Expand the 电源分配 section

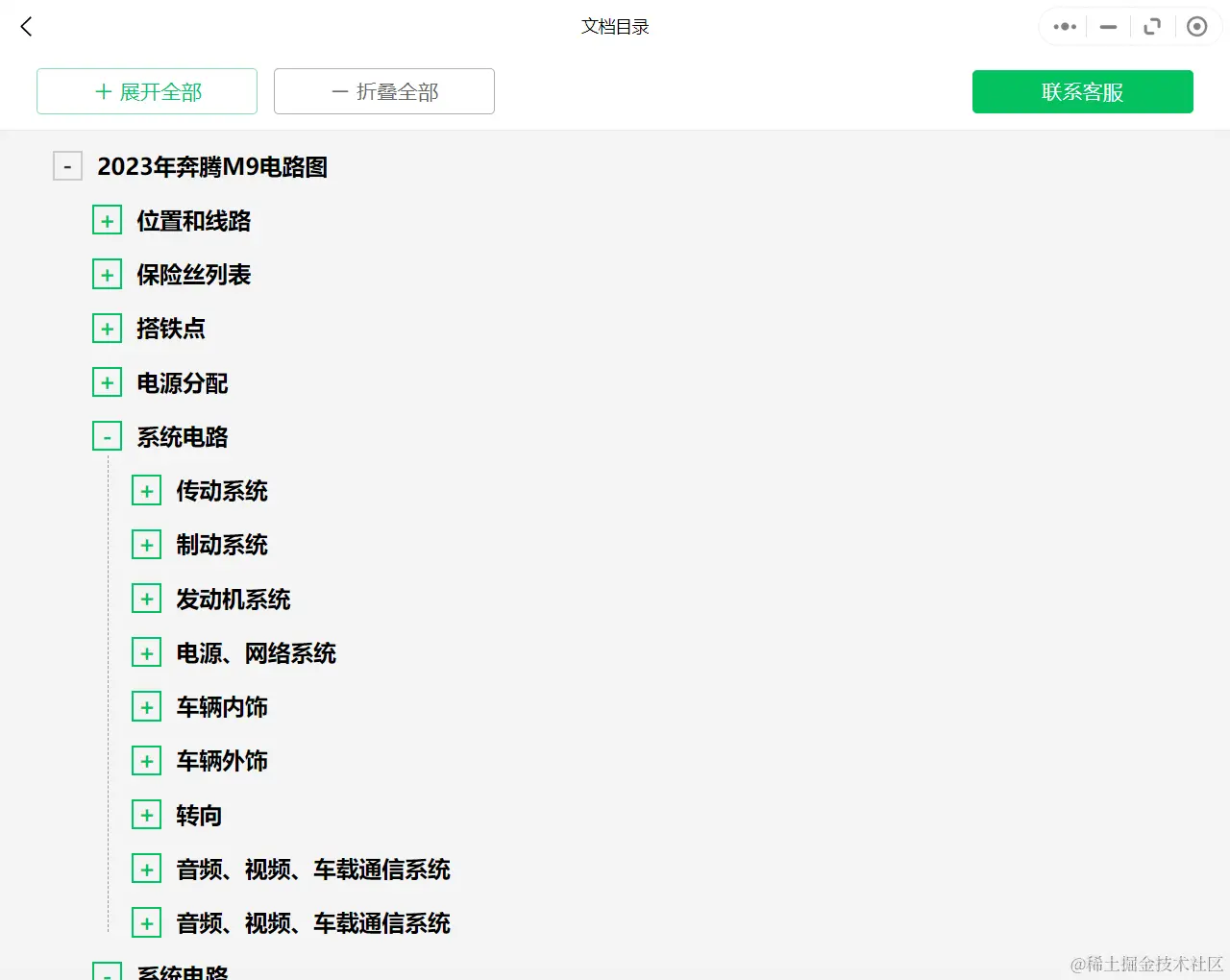tap(107, 381)
